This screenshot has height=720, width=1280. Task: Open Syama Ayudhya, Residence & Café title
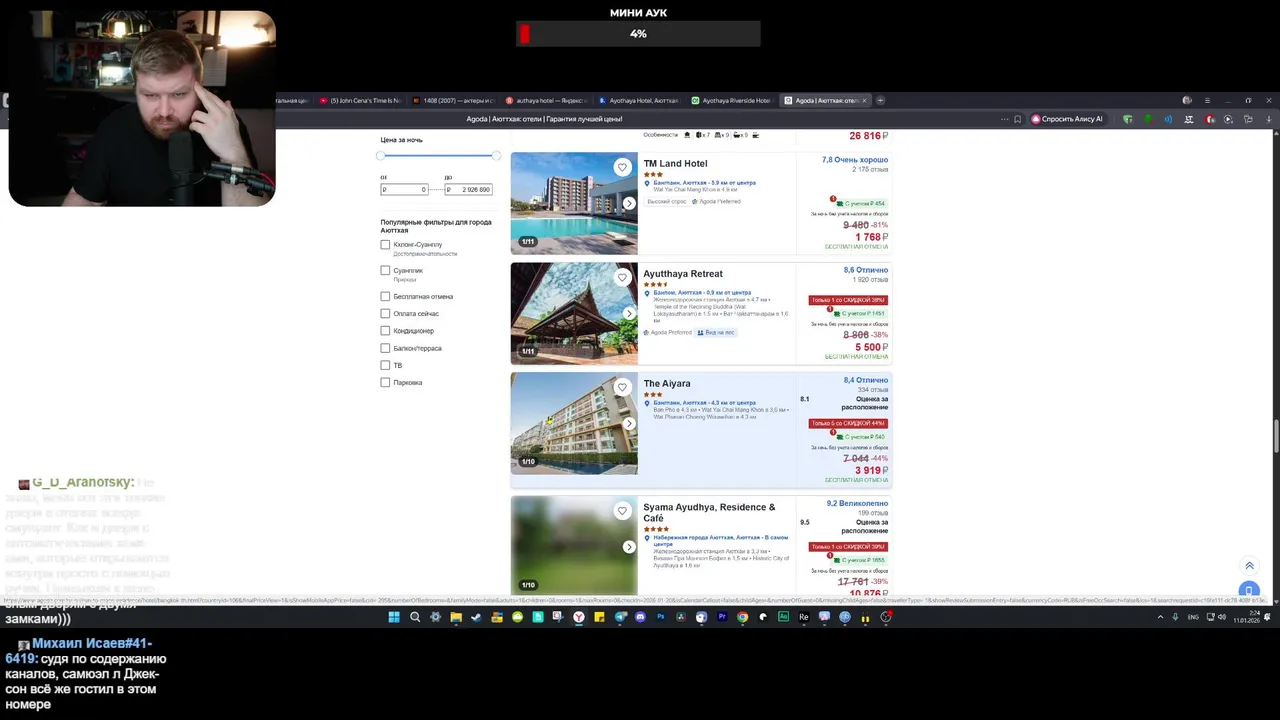click(709, 513)
